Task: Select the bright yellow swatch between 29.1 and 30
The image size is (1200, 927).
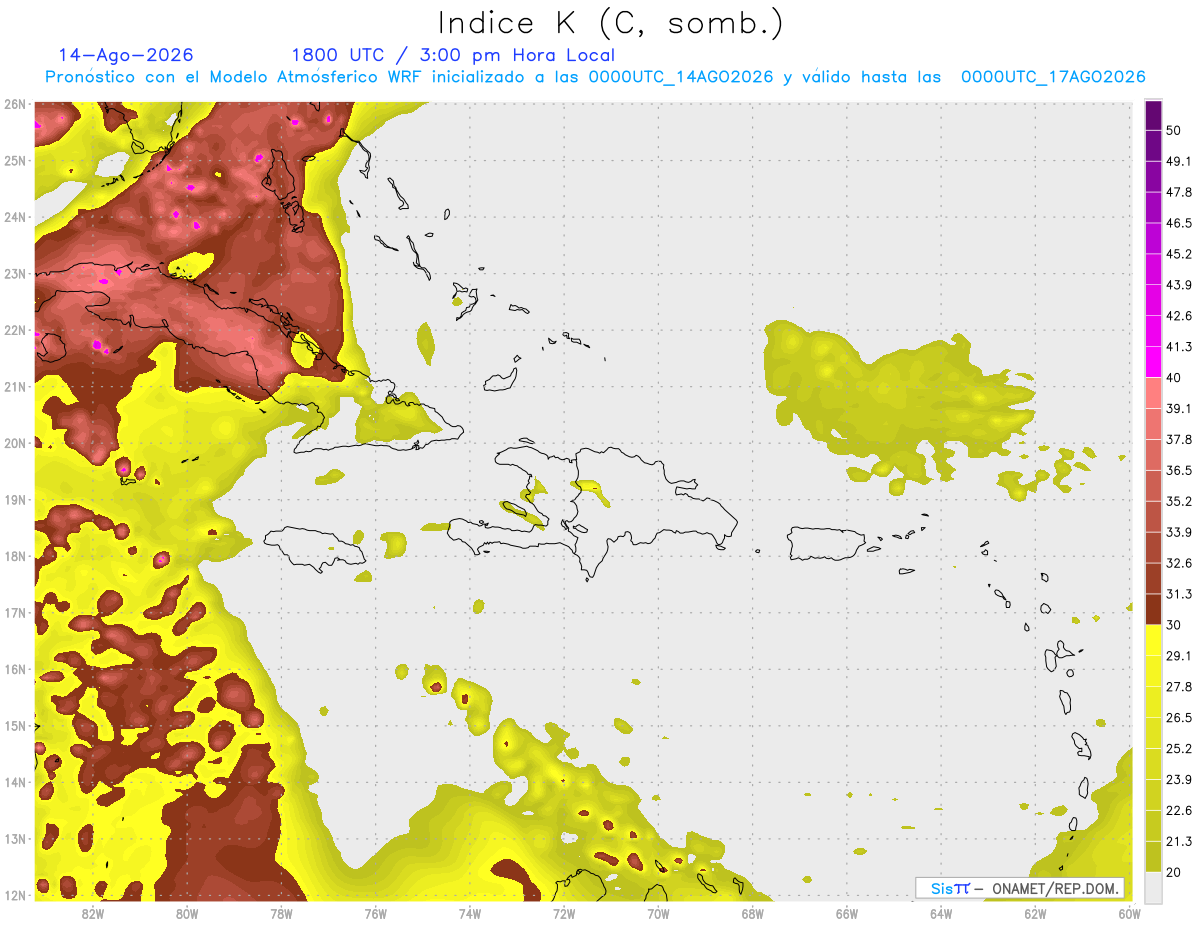Action: coord(1153,640)
